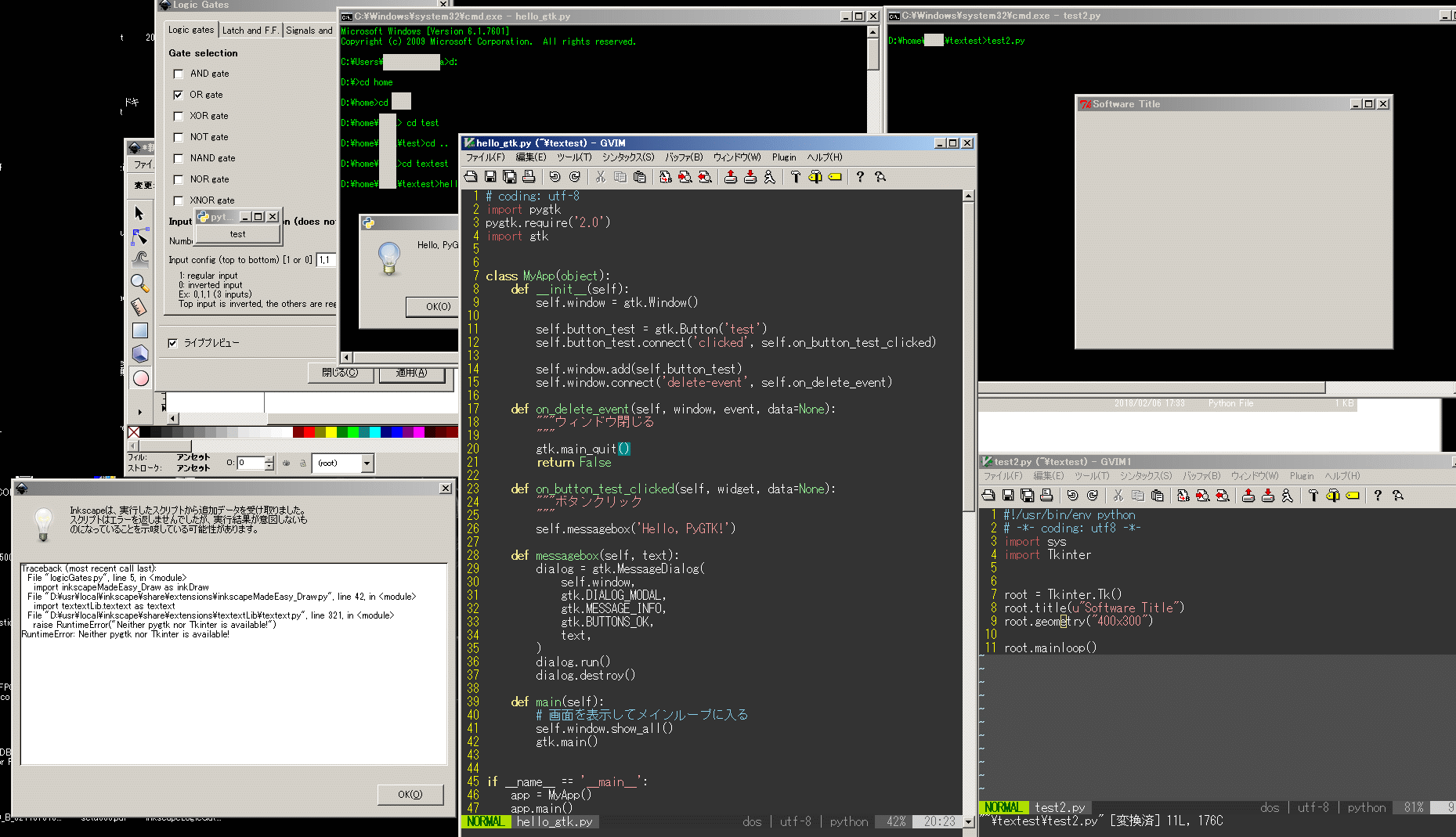
Task: Click the Save icon in GVIM toolbar
Action: pyautogui.click(x=490, y=176)
